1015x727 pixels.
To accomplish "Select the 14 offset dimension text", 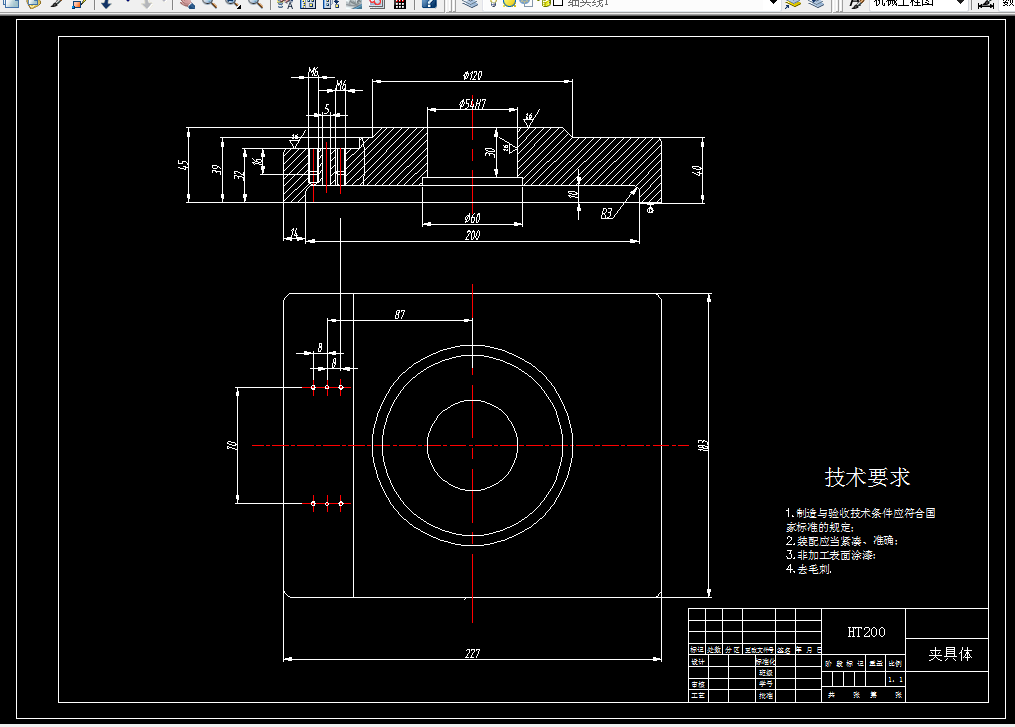I will 294,233.
